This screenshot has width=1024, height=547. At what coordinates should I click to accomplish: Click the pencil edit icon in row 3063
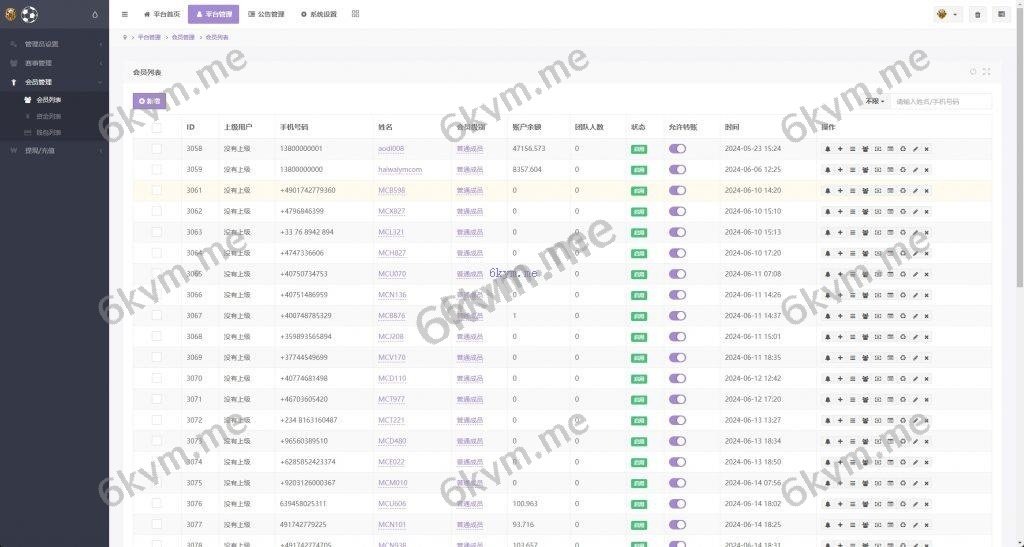(x=915, y=232)
